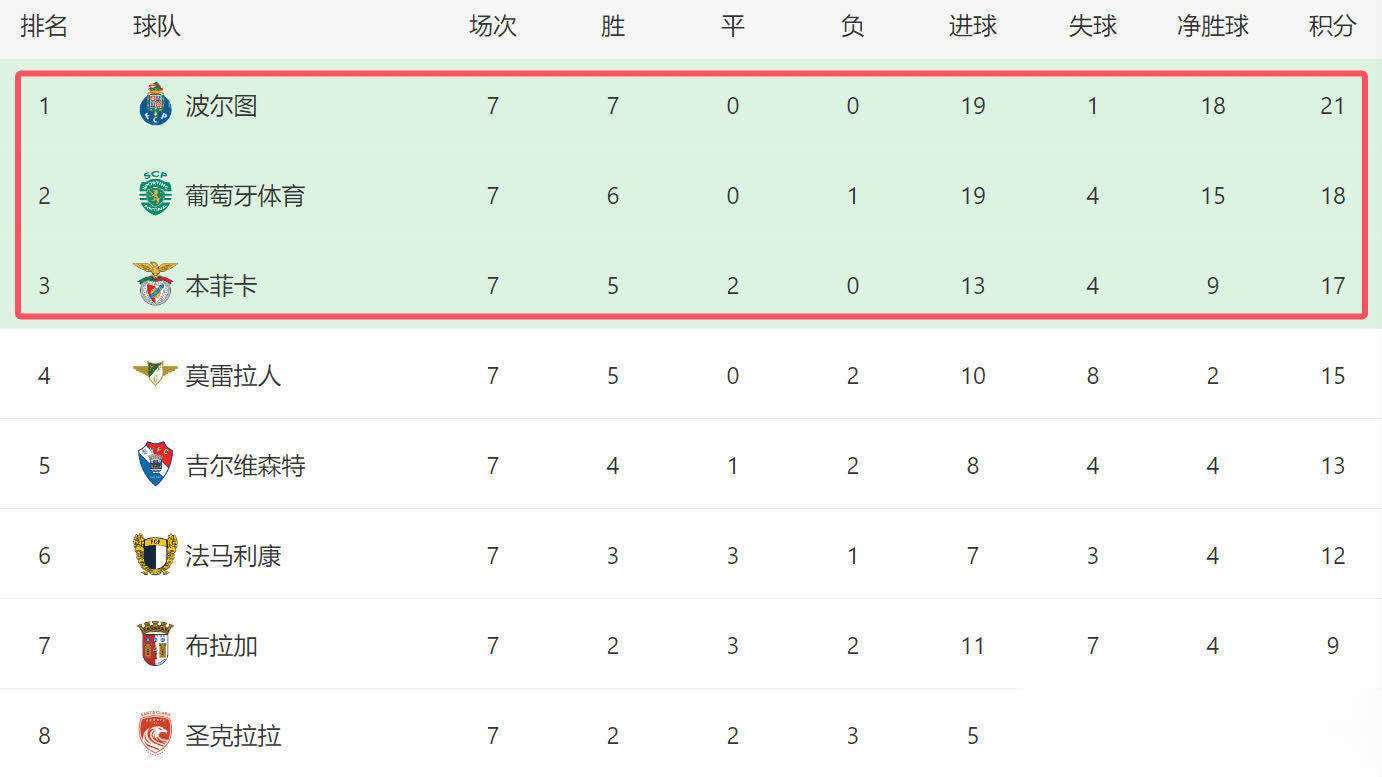Viewport: 1382px width, 777px height.
Task: Click the 进球 column header
Action: 972,26
